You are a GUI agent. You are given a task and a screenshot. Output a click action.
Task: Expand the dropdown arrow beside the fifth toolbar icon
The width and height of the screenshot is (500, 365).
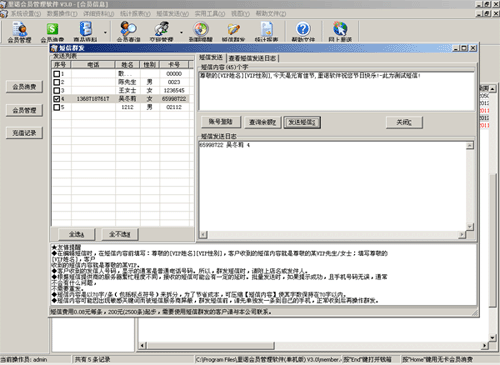[181, 32]
